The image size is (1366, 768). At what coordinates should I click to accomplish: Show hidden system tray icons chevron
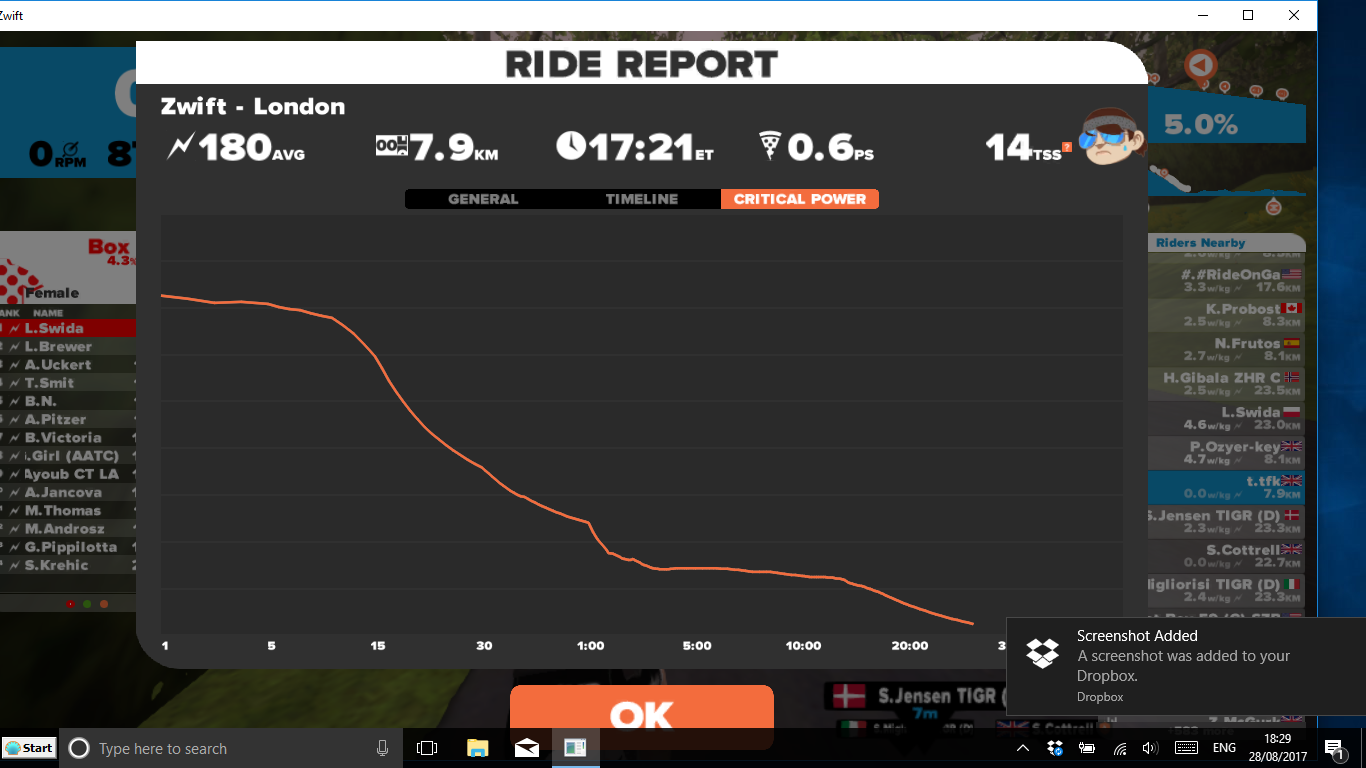point(1023,748)
